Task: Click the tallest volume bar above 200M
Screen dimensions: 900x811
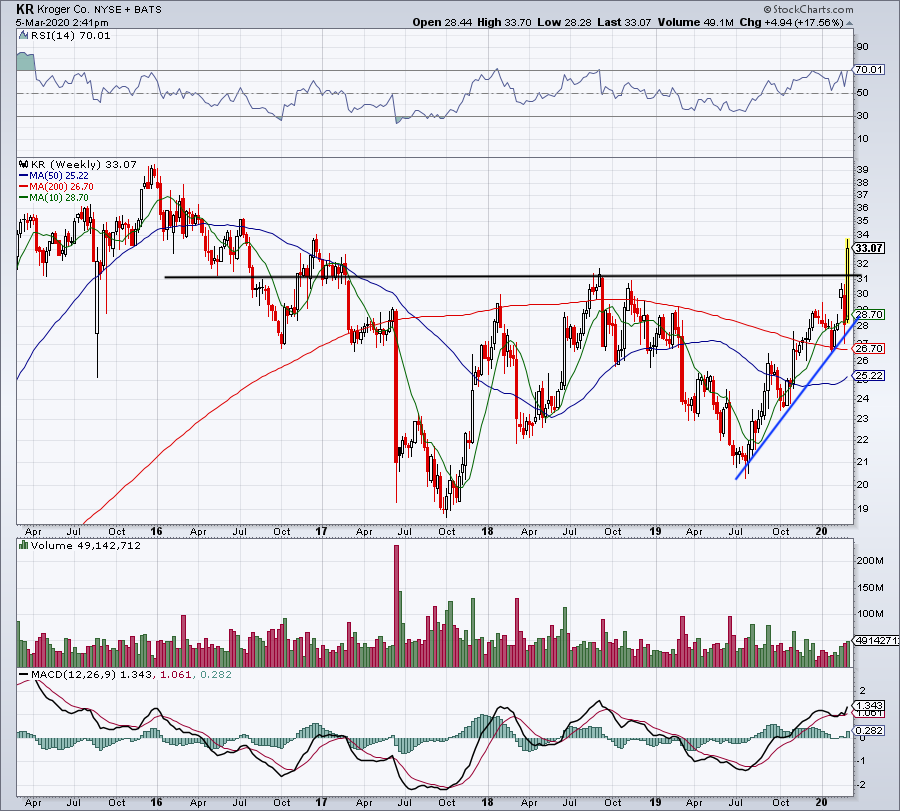Action: (396, 606)
